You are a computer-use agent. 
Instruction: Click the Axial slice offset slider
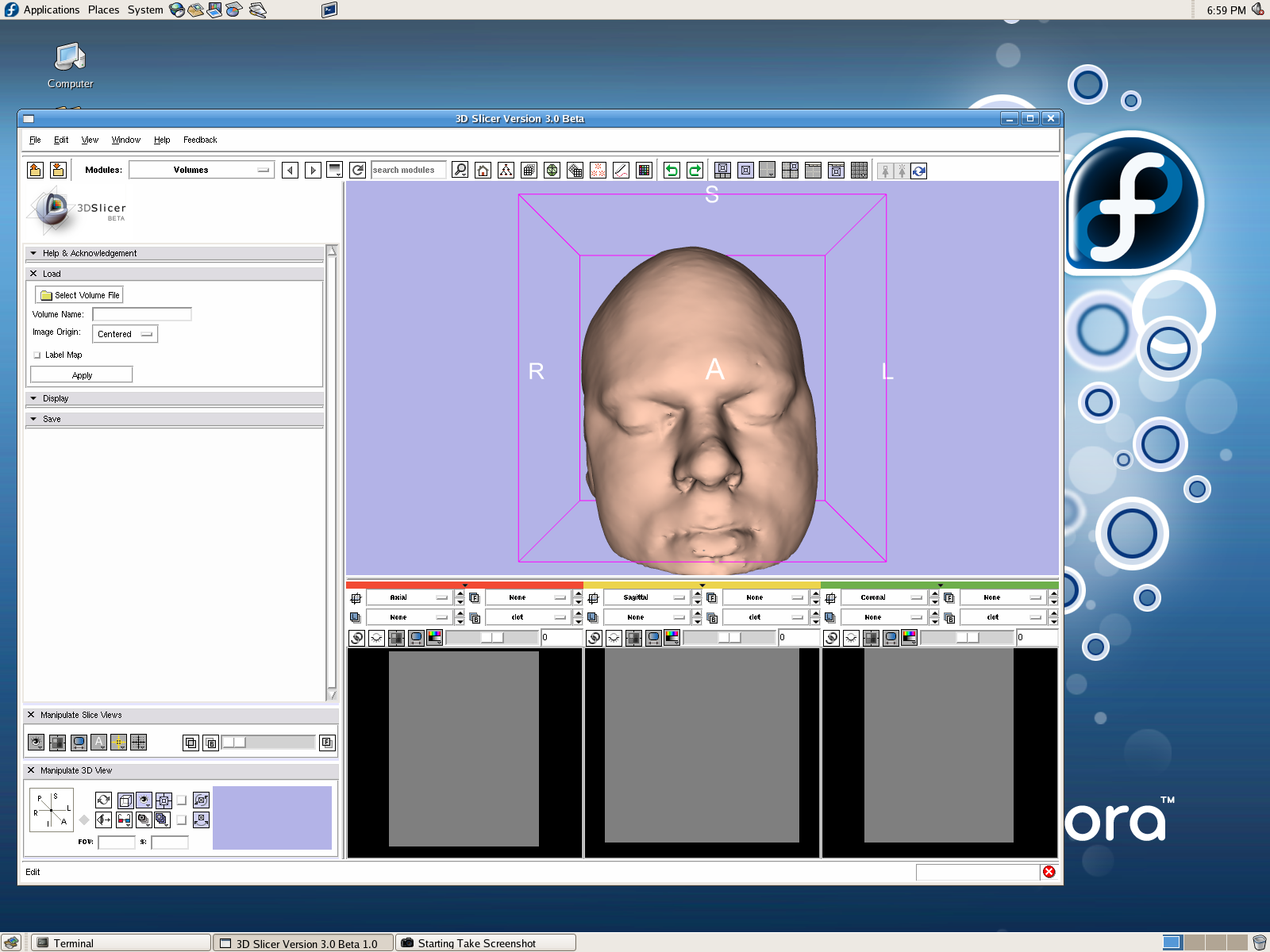point(491,638)
